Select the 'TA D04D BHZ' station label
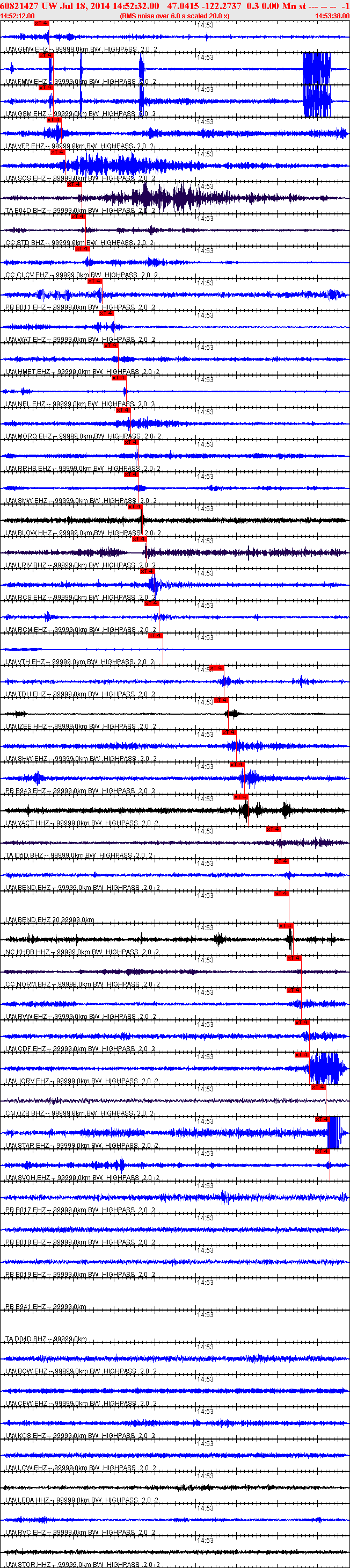350x1568 pixels. [x=27, y=1340]
